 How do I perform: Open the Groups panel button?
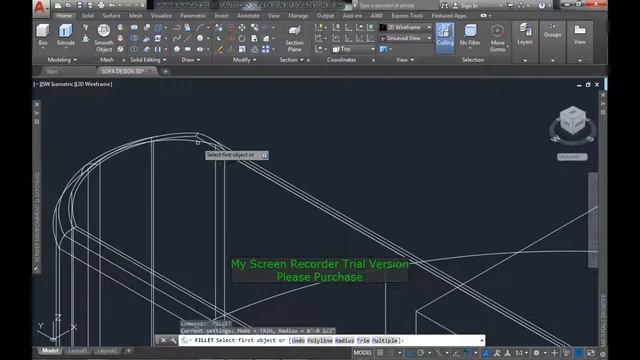[x=552, y=31]
